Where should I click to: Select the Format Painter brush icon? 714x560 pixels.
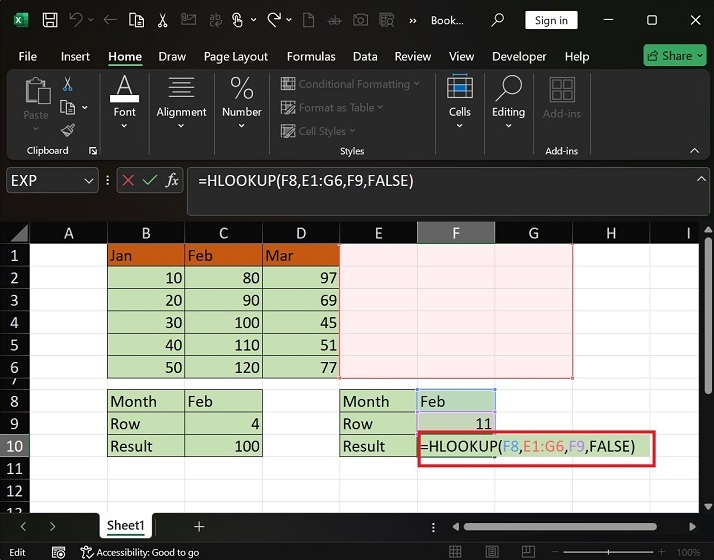68,130
